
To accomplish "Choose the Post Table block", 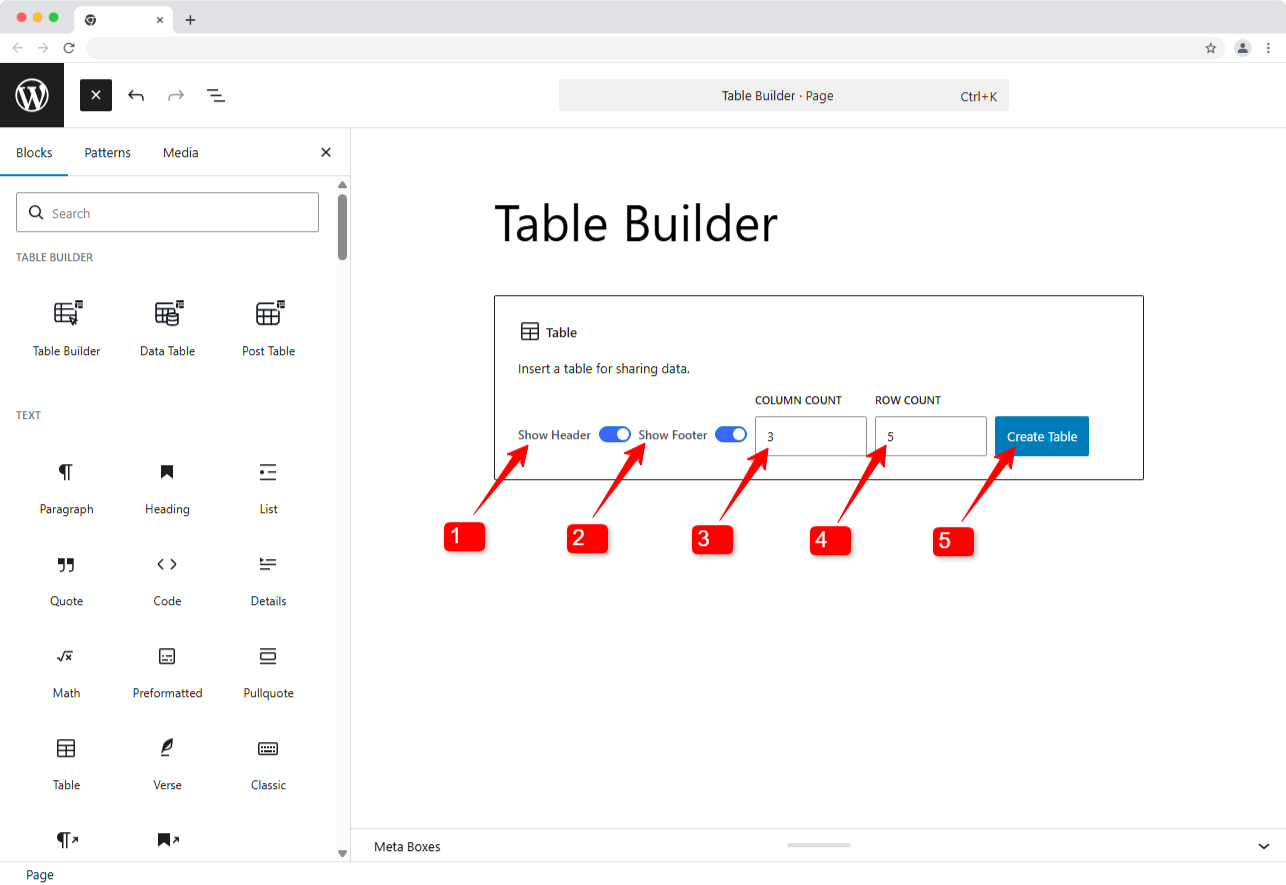I will [268, 314].
